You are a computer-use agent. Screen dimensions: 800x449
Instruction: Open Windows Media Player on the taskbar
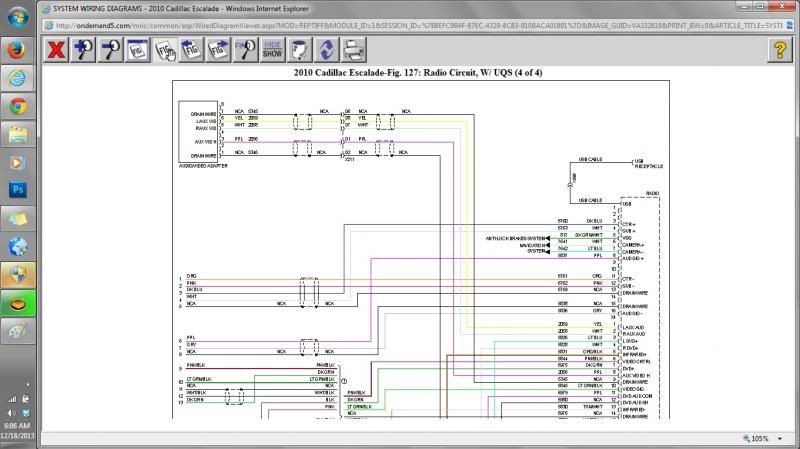point(17,163)
